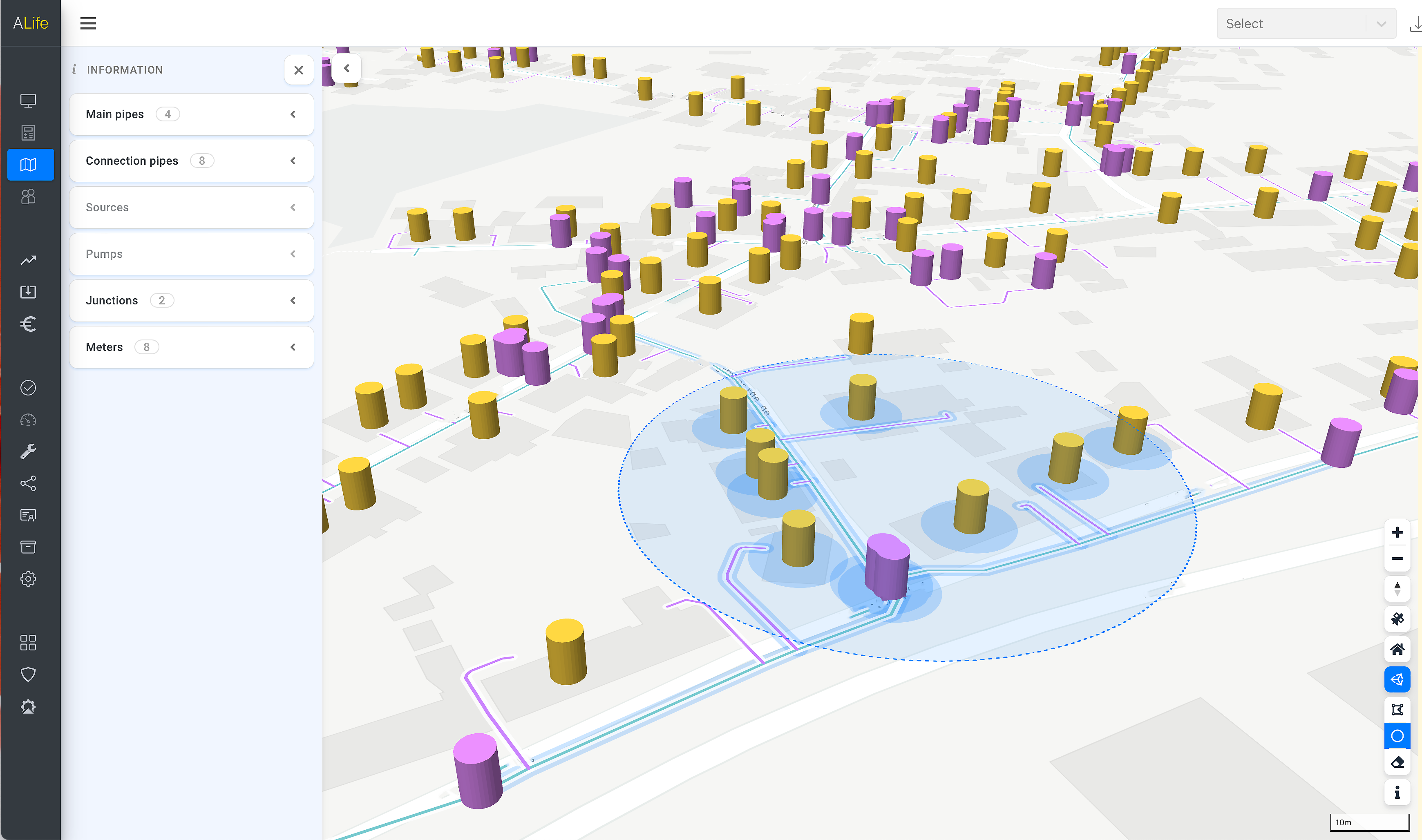This screenshot has height=840, width=1422.
Task: Close the Information panel
Action: tap(298, 70)
